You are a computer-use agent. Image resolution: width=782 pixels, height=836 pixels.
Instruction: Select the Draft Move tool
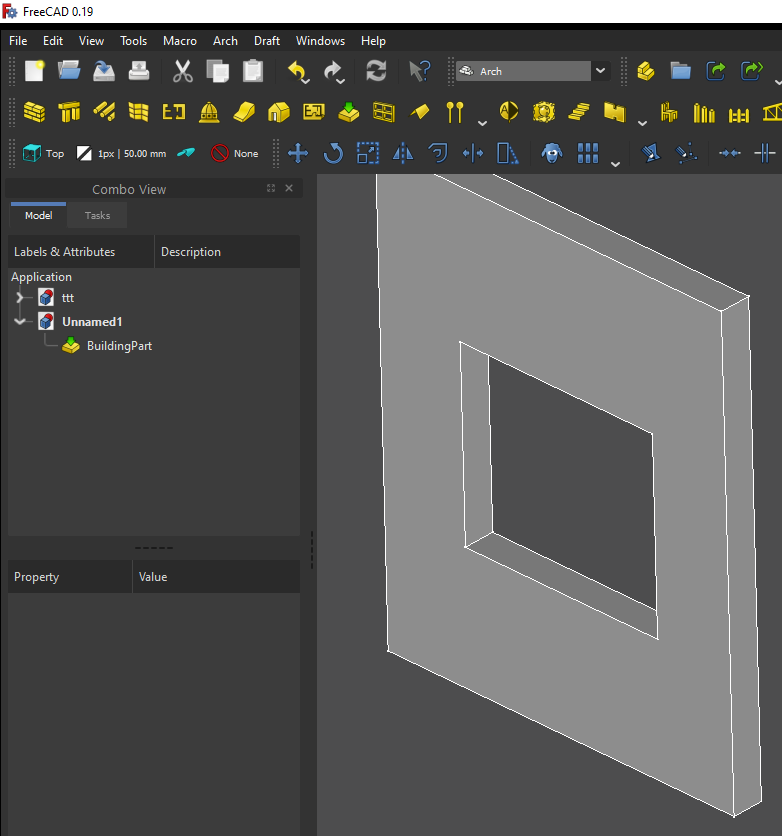click(297, 154)
